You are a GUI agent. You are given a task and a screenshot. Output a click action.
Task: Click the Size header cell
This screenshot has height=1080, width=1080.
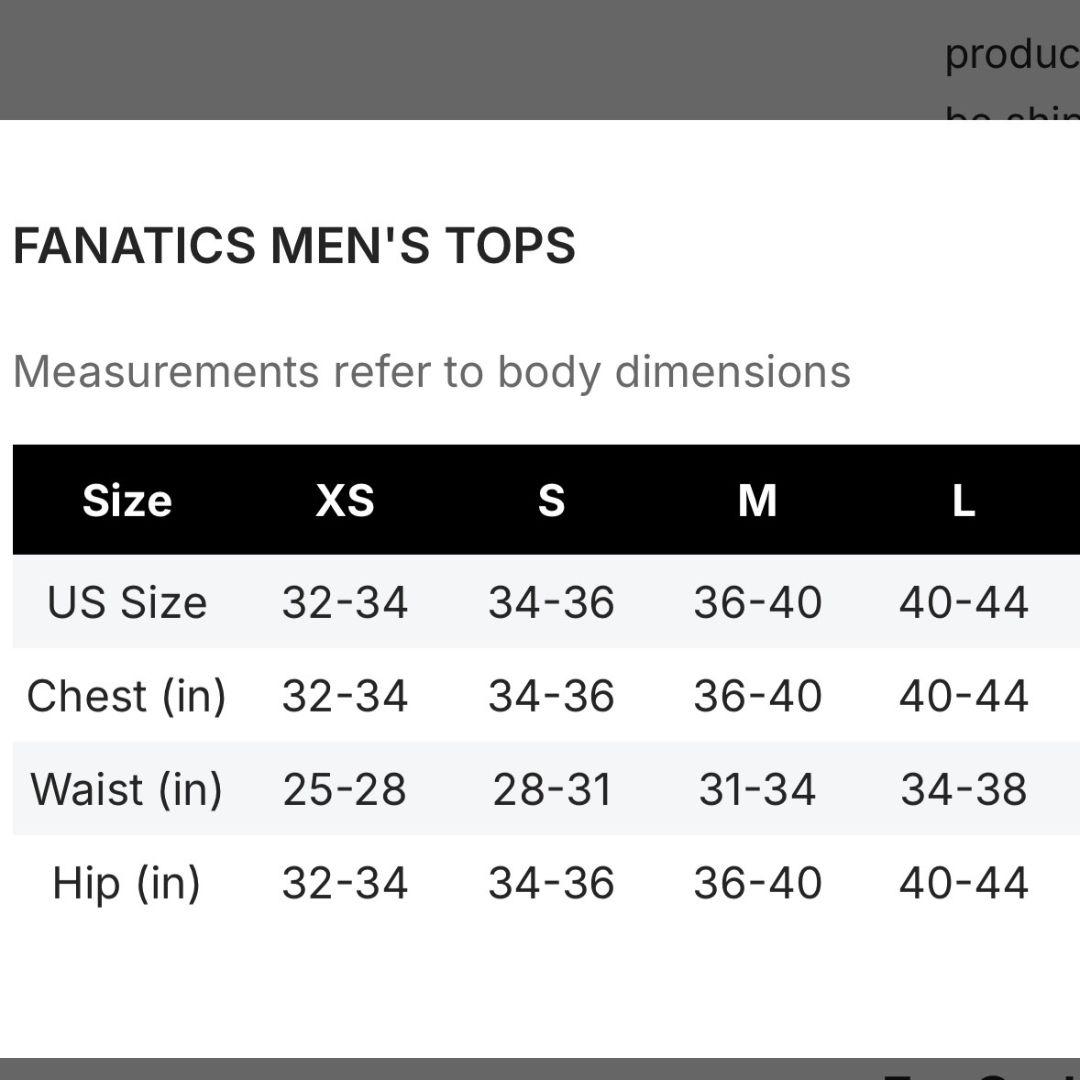127,500
